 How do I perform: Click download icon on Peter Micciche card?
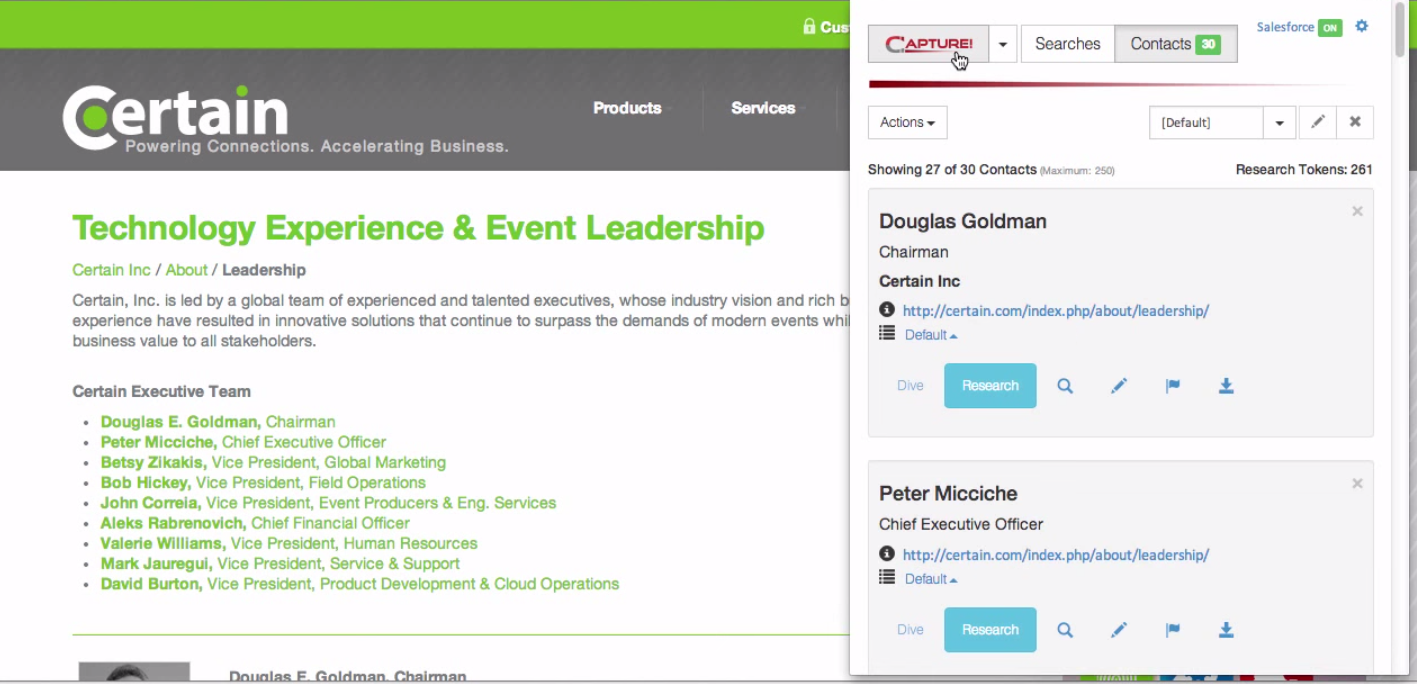pos(1226,630)
